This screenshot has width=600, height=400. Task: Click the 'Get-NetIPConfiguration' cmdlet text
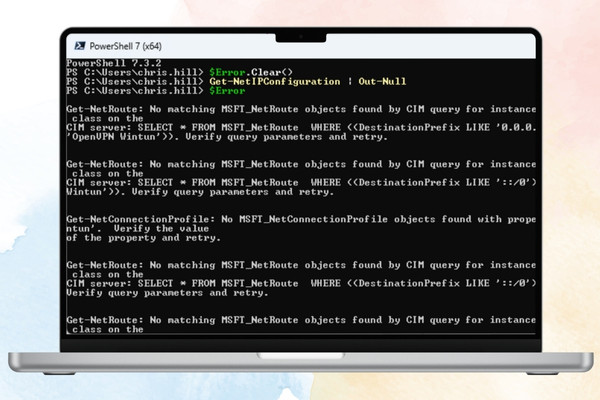[274, 82]
